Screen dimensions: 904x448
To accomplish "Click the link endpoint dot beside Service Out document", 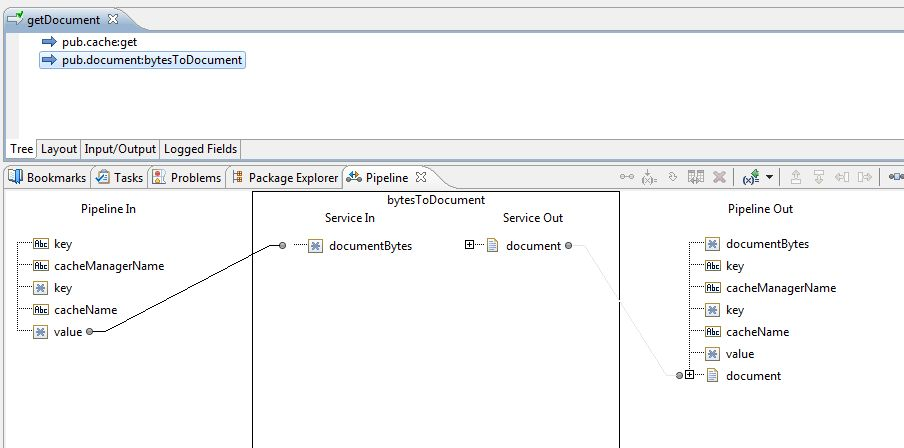I will point(568,246).
